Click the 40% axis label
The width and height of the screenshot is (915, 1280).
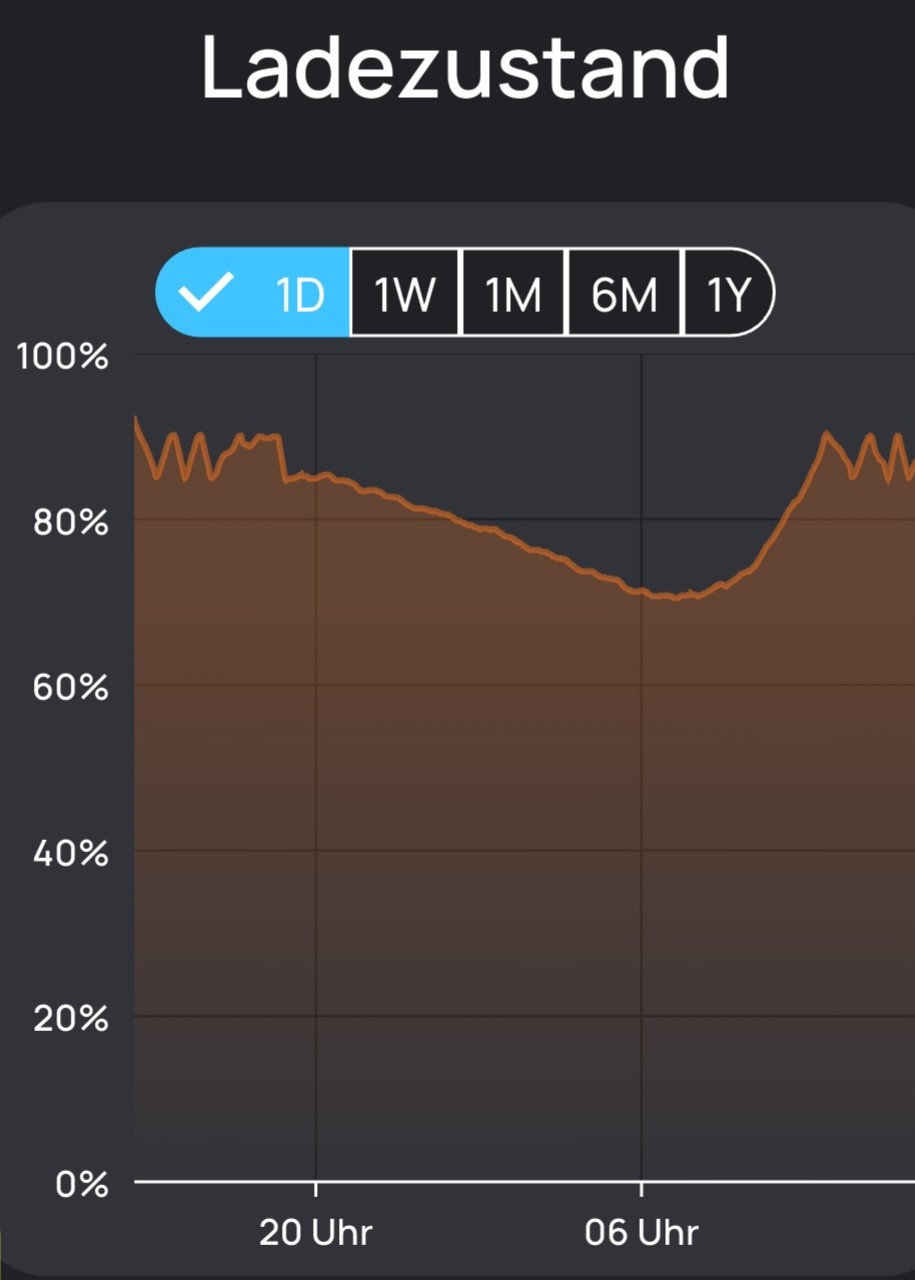tap(70, 853)
